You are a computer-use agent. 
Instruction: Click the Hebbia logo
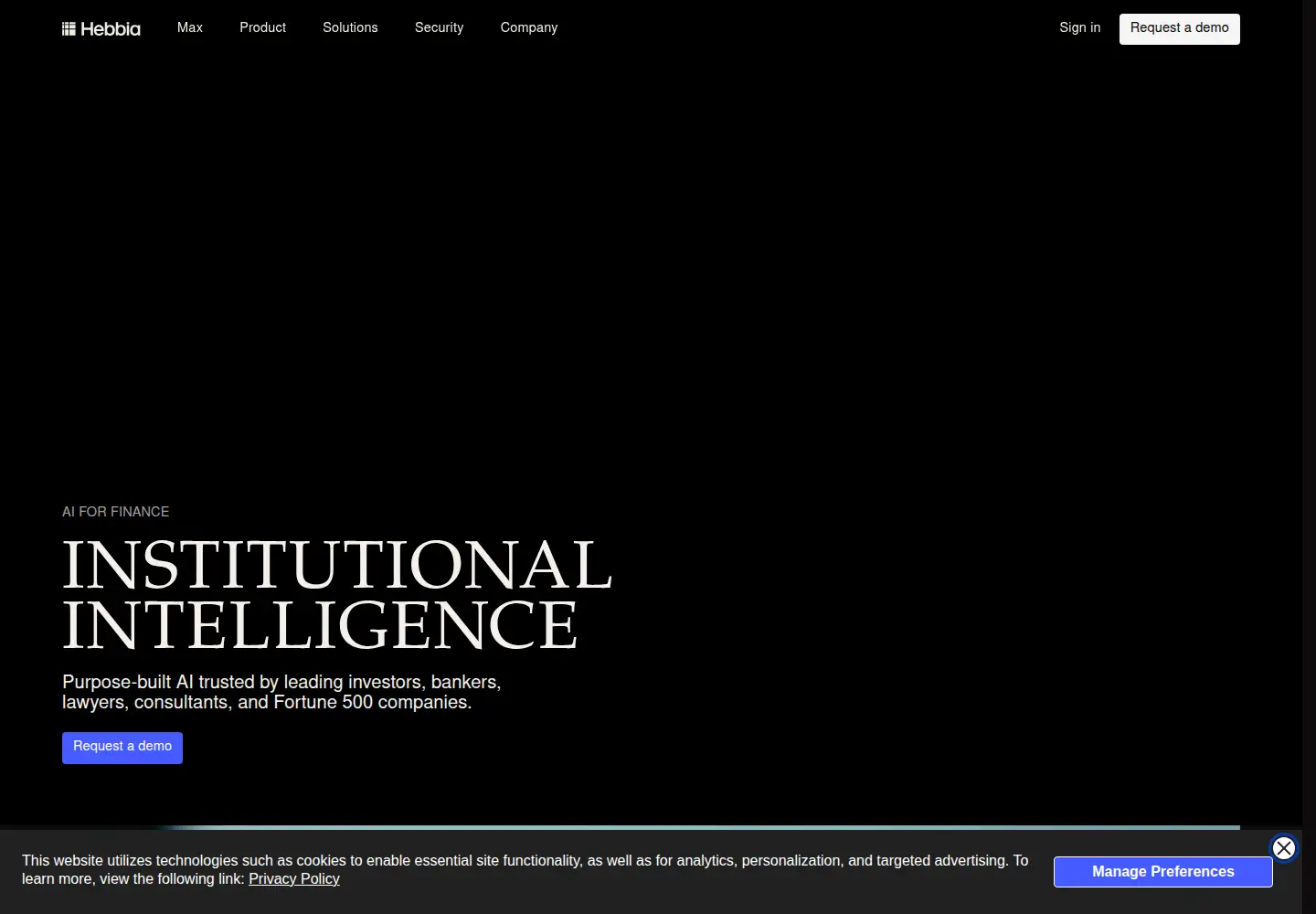(x=101, y=28)
